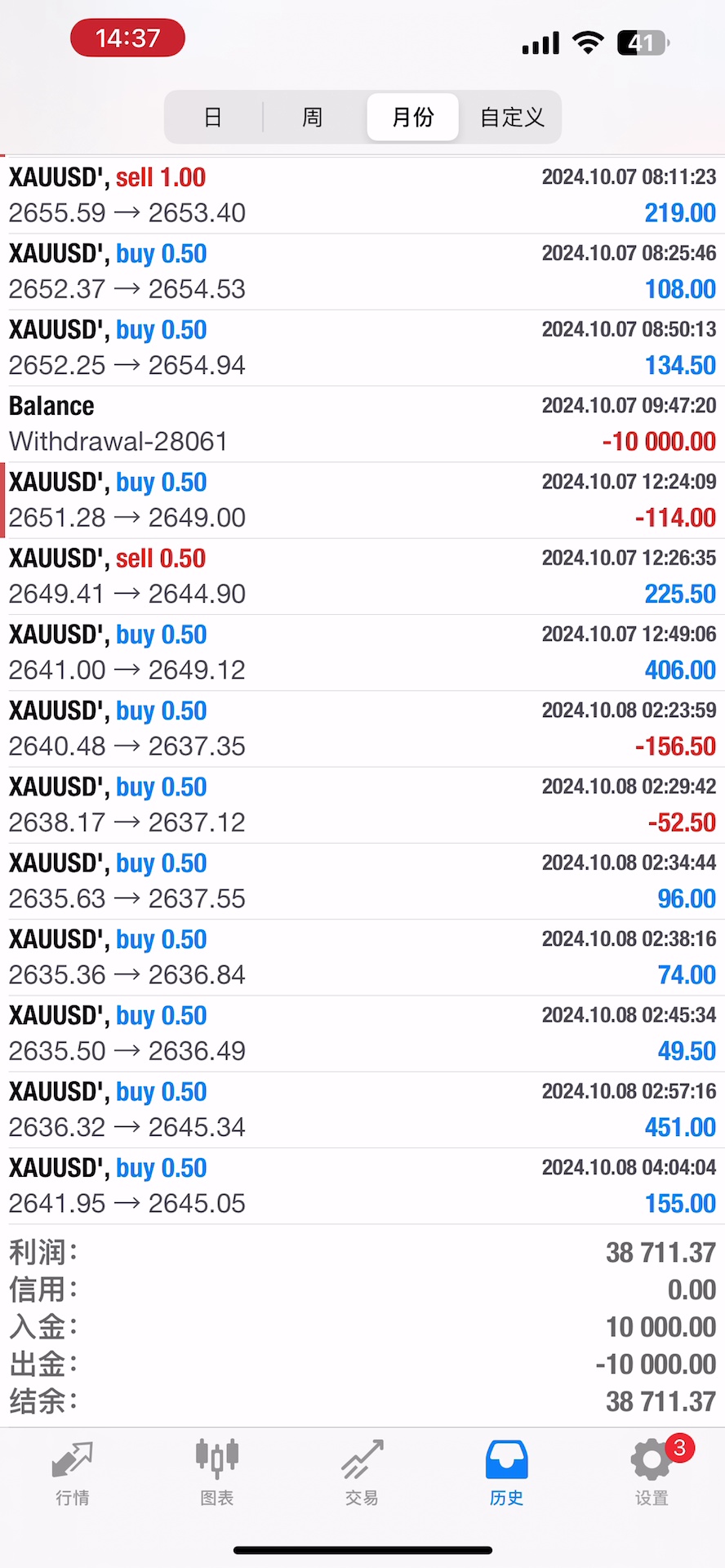Tap the Wi-Fi status icon
The image size is (725, 1568).
point(588,42)
